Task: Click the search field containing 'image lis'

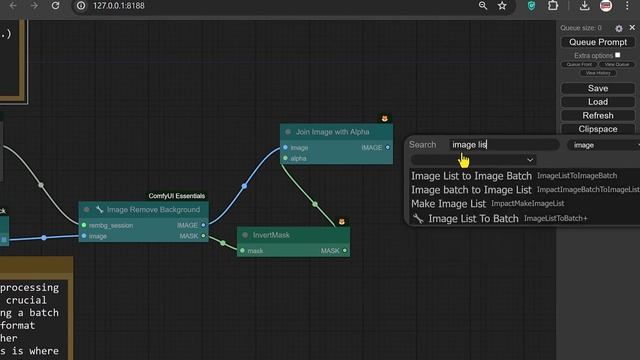Action: coord(504,145)
